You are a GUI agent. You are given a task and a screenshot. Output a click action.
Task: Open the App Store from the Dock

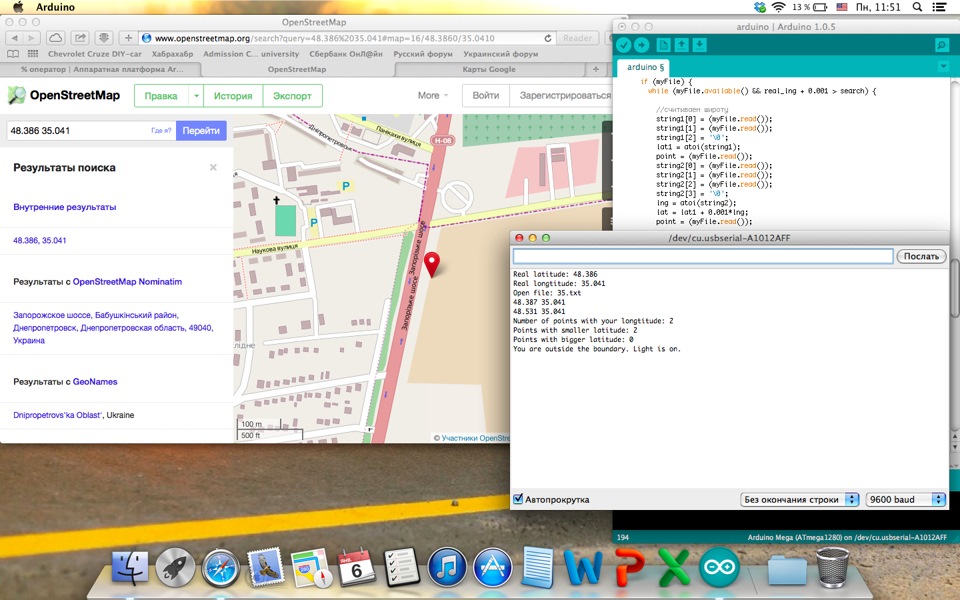pyautogui.click(x=493, y=567)
